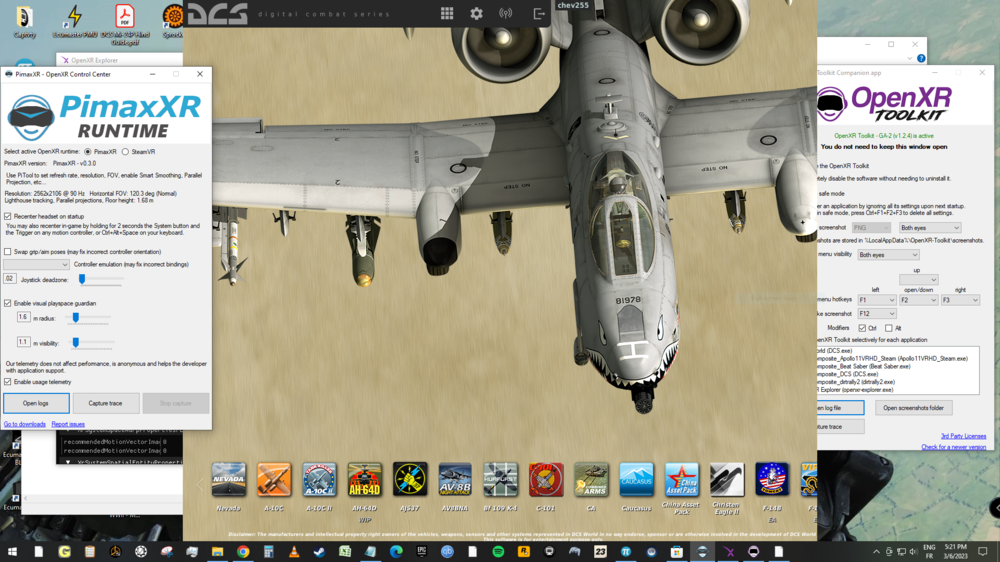The height and width of the screenshot is (562, 1000).
Task: Adjust the Joystick deadzone slider
Action: click(x=82, y=279)
